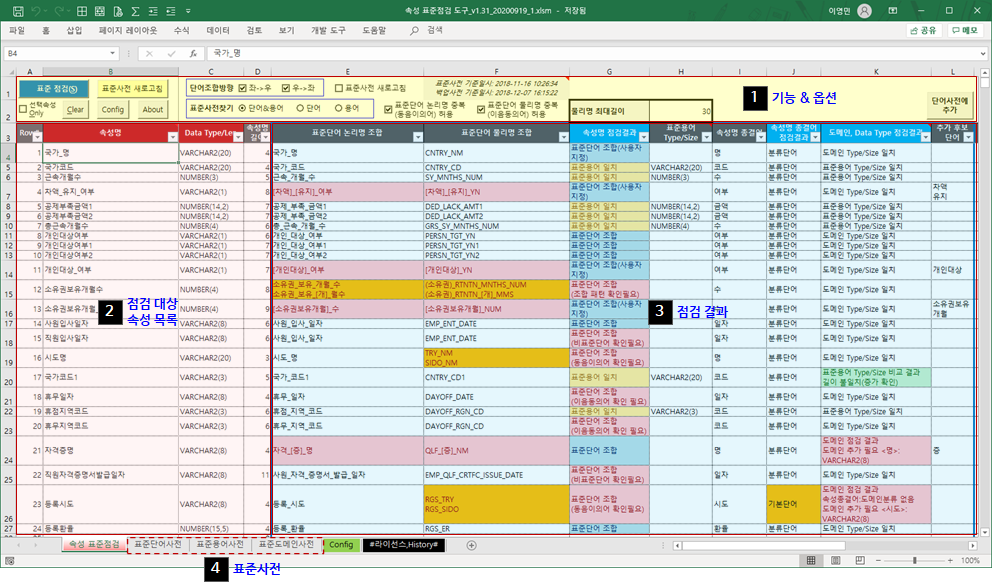Viewport: 992px width, 588px height.
Task: Add a new sheet with plus icon
Action: 471,545
